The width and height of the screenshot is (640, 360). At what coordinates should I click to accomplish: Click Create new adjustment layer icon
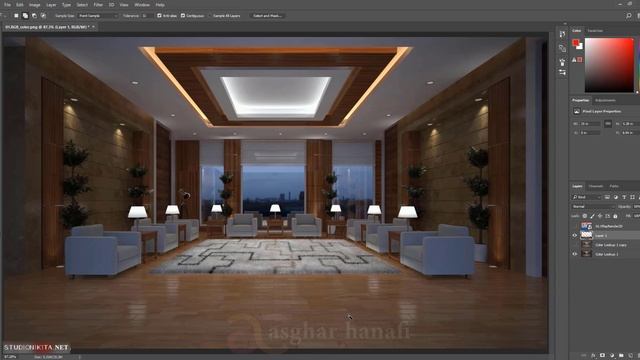point(612,356)
